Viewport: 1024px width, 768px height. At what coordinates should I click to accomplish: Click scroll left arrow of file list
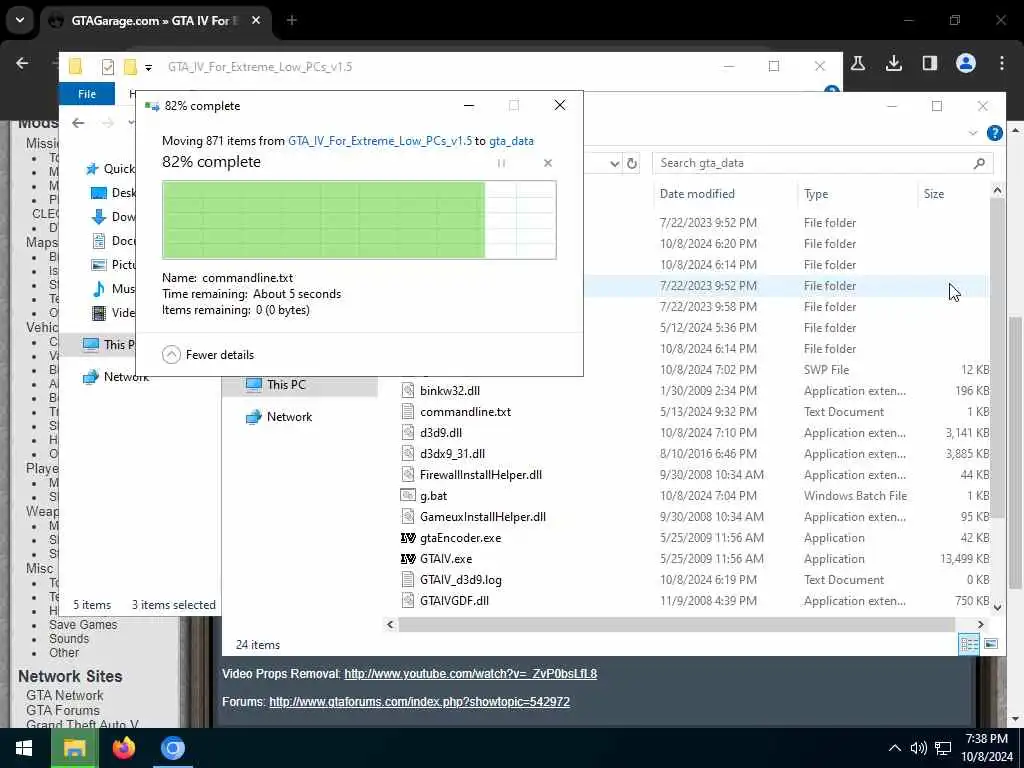tap(390, 624)
